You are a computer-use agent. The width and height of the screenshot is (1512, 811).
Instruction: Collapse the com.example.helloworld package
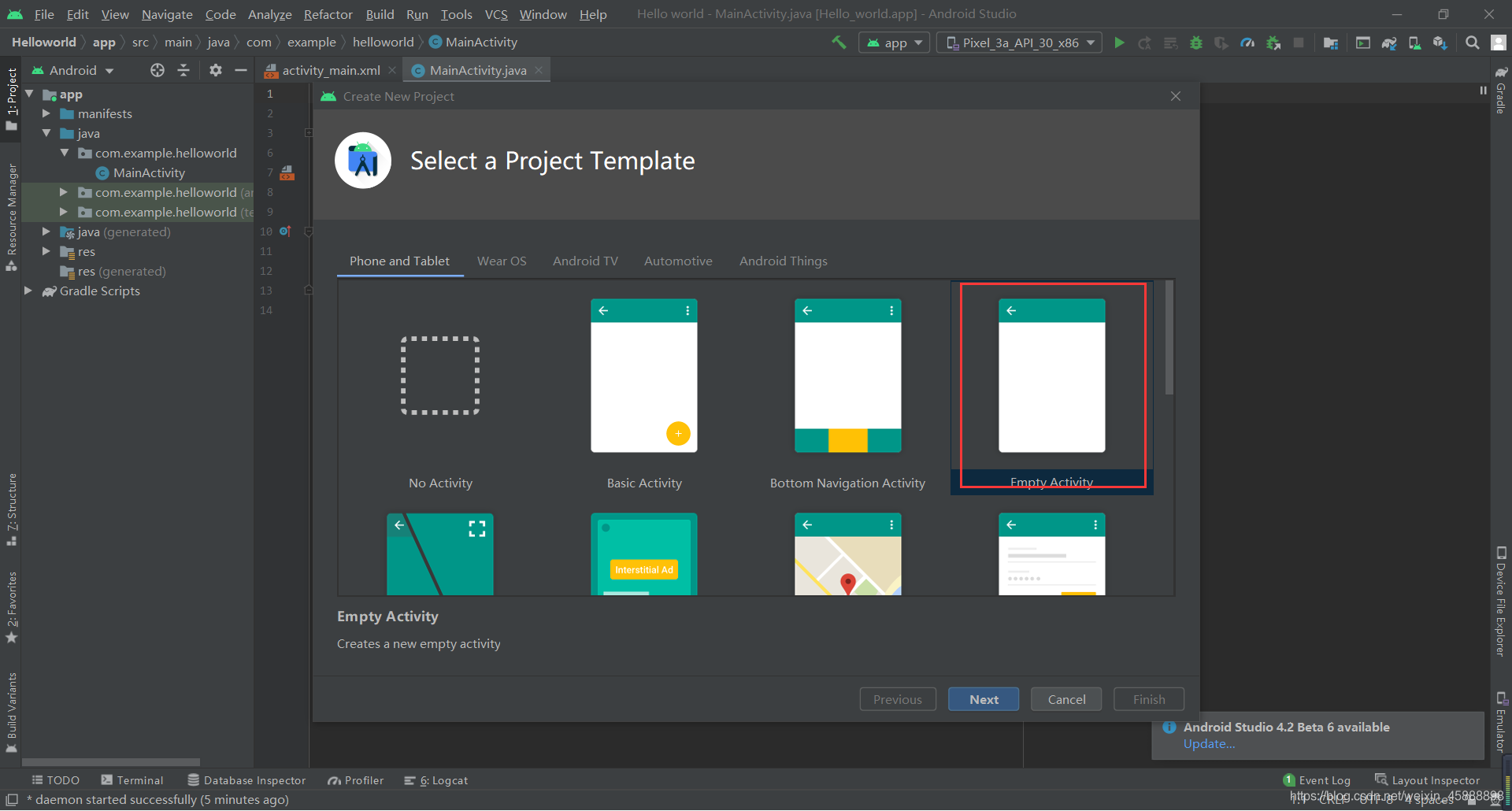[x=64, y=153]
